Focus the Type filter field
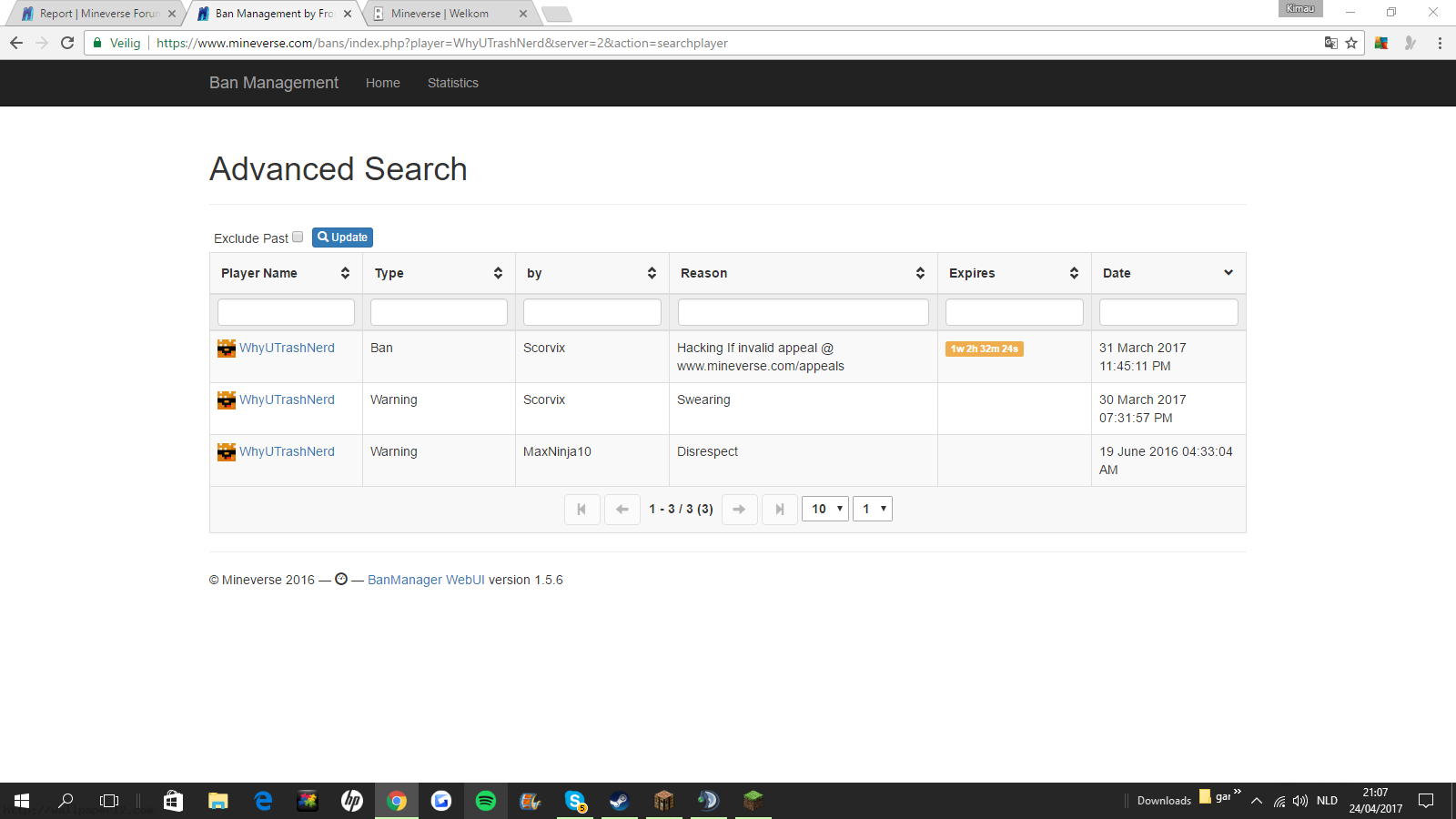 click(439, 312)
